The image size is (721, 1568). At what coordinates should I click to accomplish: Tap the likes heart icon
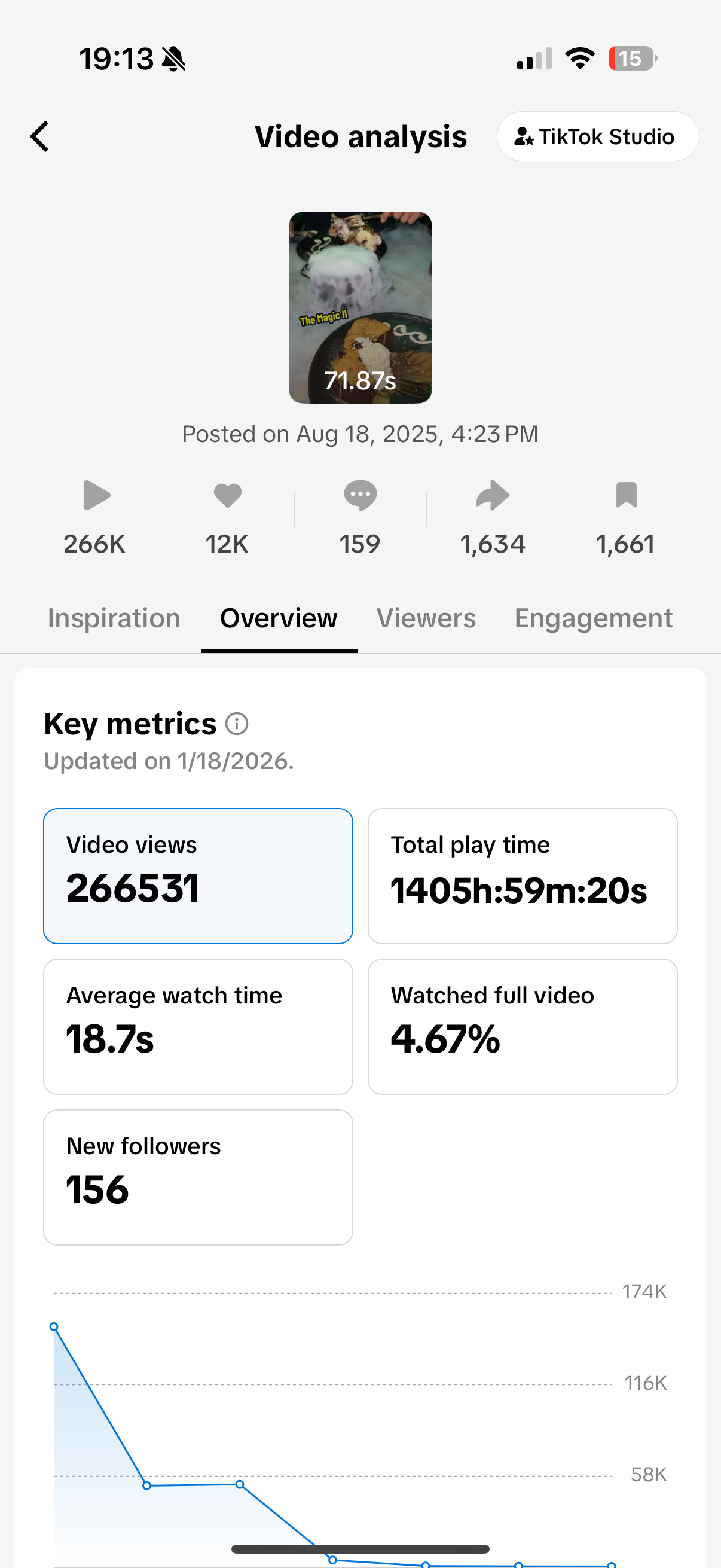[x=228, y=495]
